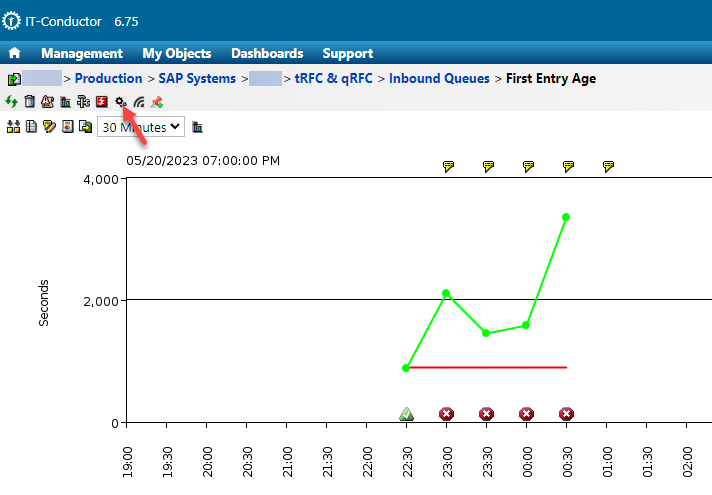Open the tRFC & qRFC breadcrumb link
The height and width of the screenshot is (495, 712).
[x=335, y=78]
